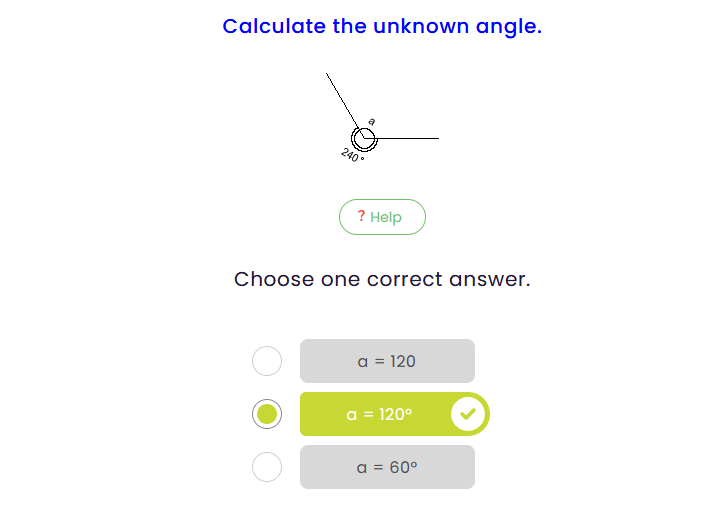Choose the gray answer a = 120 without degree symbol
Screen dimensions: 723x516
point(387,361)
